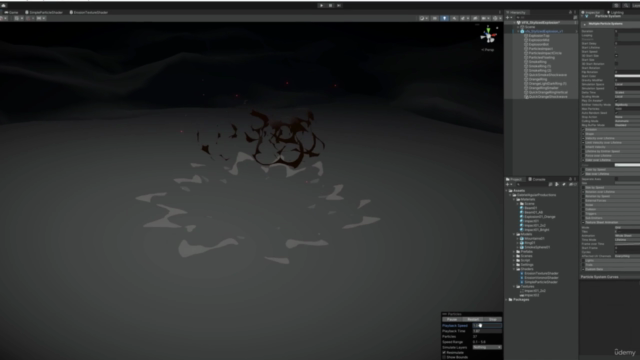This screenshot has height=360, width=640.
Task: Select OrangeRingSmaller in the Hierarchy
Action: [543, 88]
